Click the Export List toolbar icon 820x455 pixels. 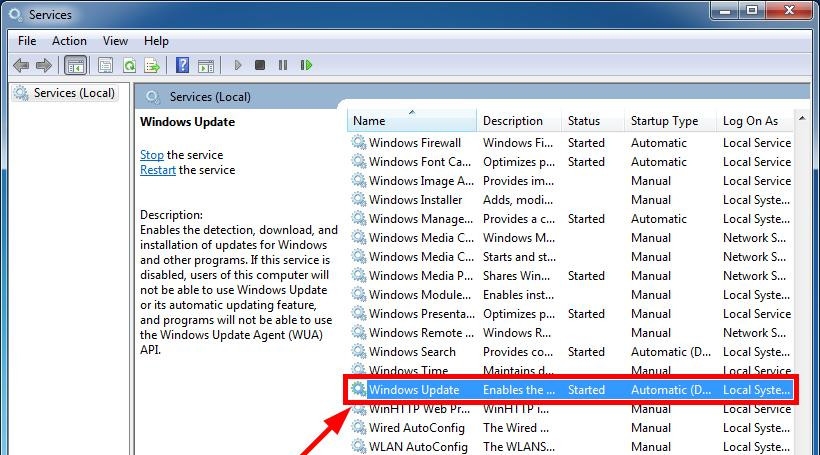pos(152,65)
